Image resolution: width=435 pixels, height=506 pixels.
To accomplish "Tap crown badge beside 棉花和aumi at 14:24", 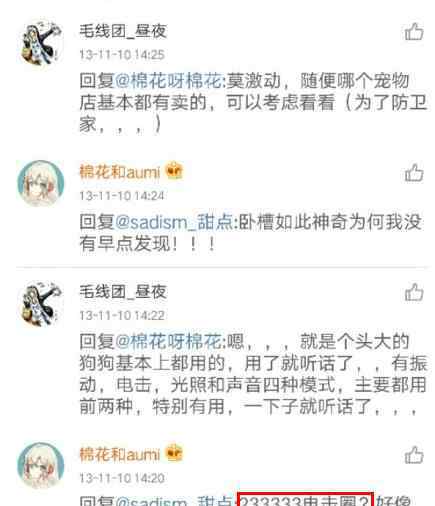I will pos(174,171).
